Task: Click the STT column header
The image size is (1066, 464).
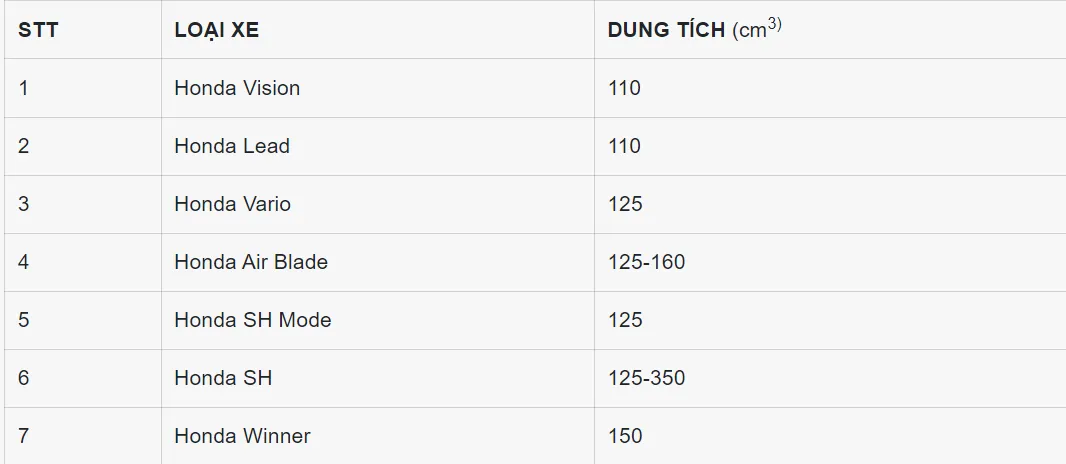Action: coord(38,30)
